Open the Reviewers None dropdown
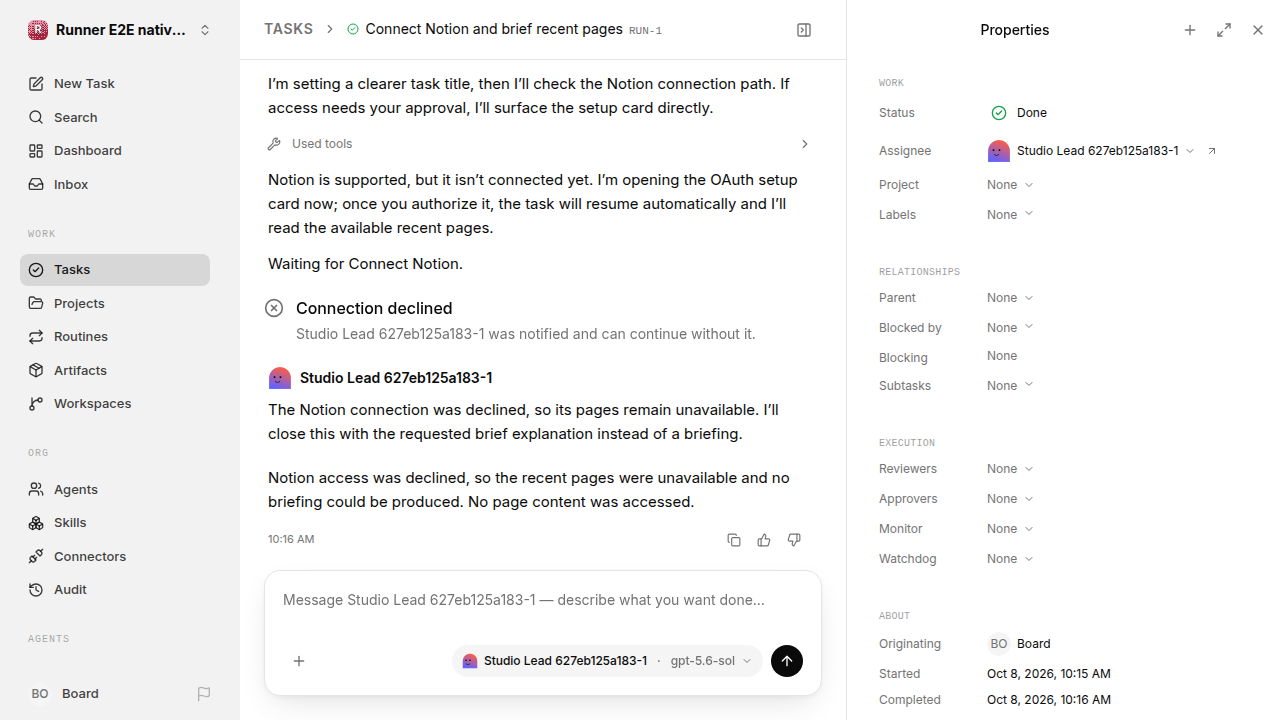 click(x=1010, y=469)
